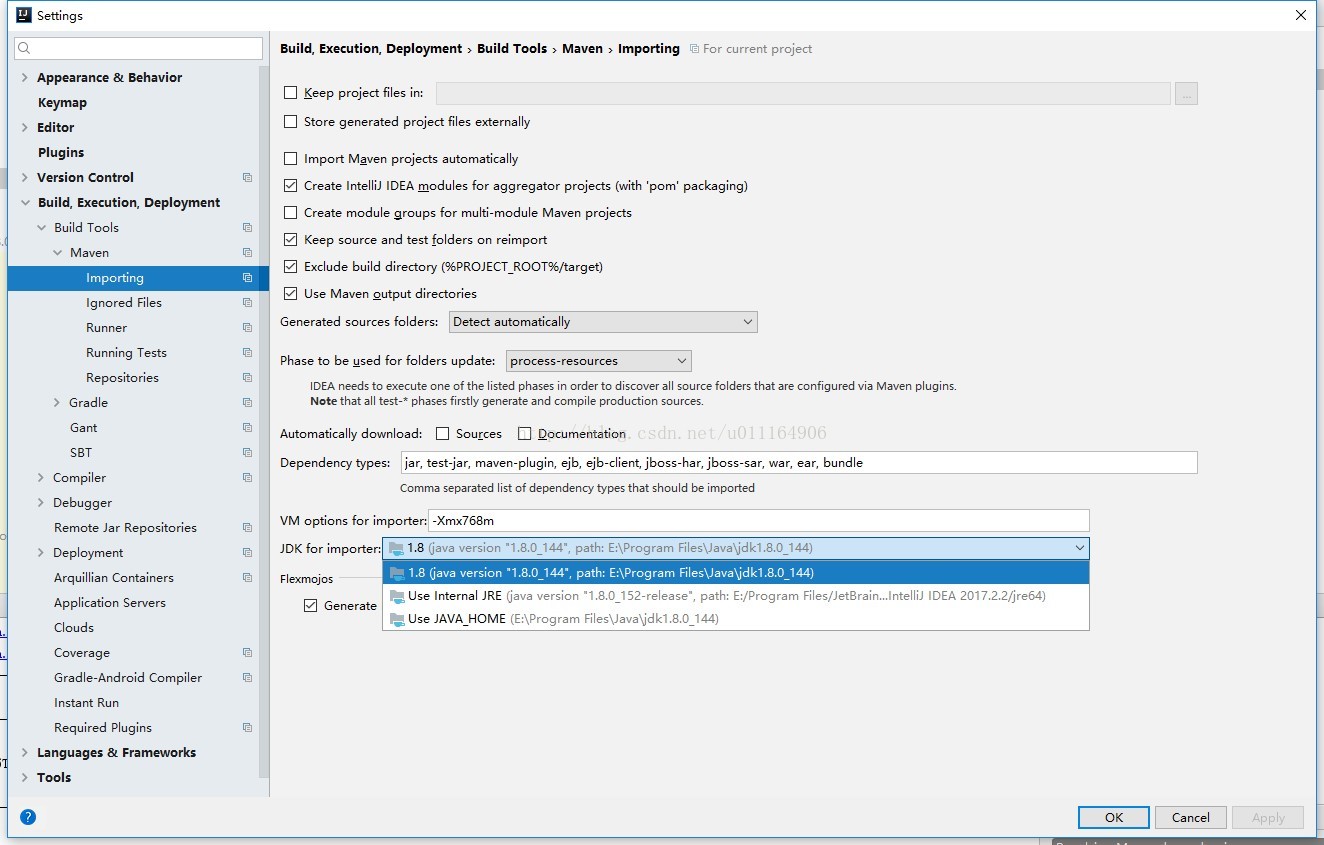The image size is (1324, 845).
Task: Toggle Keep project files in checkbox
Action: [x=291, y=93]
